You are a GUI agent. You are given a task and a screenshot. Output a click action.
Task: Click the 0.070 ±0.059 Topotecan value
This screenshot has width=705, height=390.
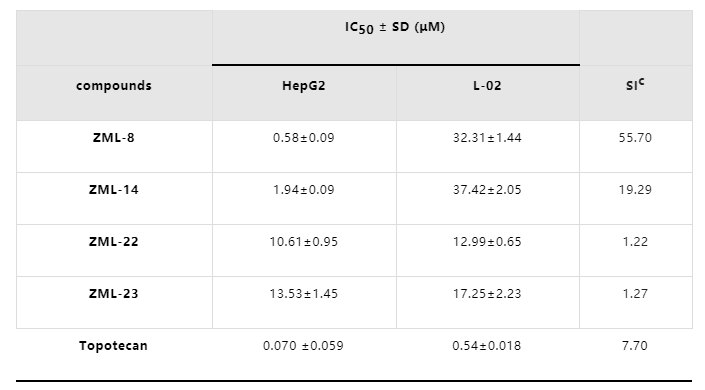point(303,345)
